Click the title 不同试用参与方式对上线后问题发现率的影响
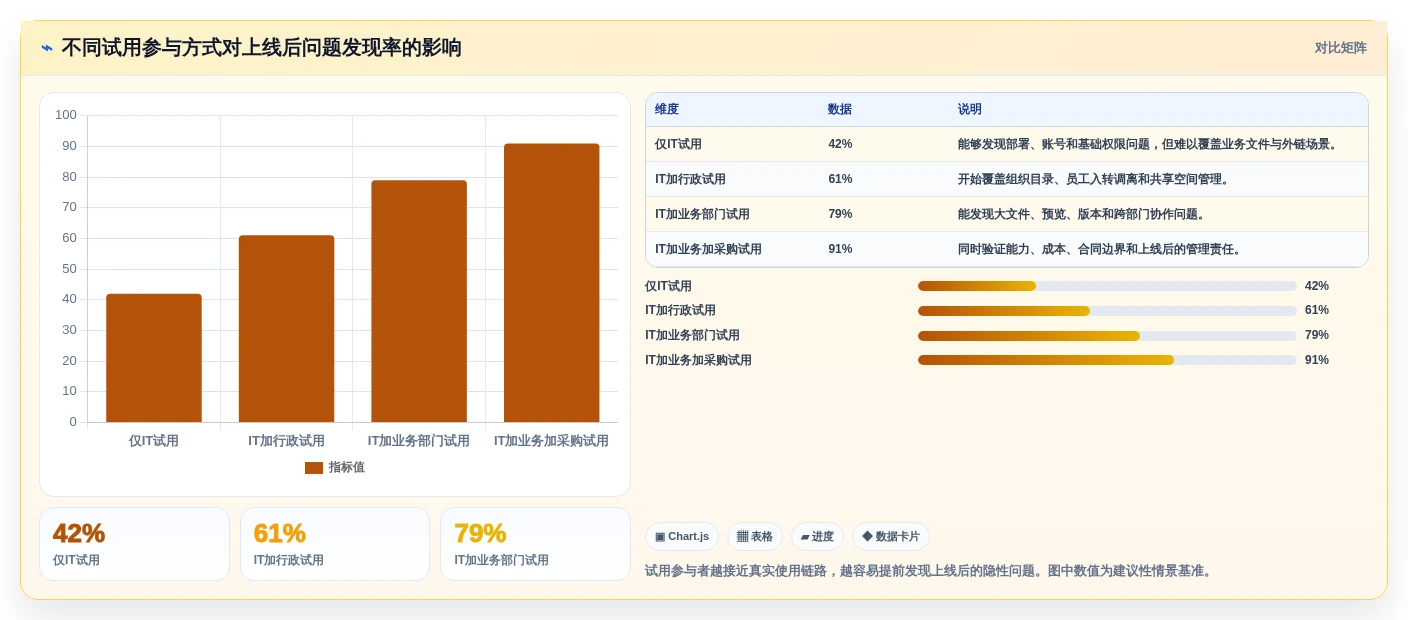The image size is (1408, 620). tap(262, 48)
